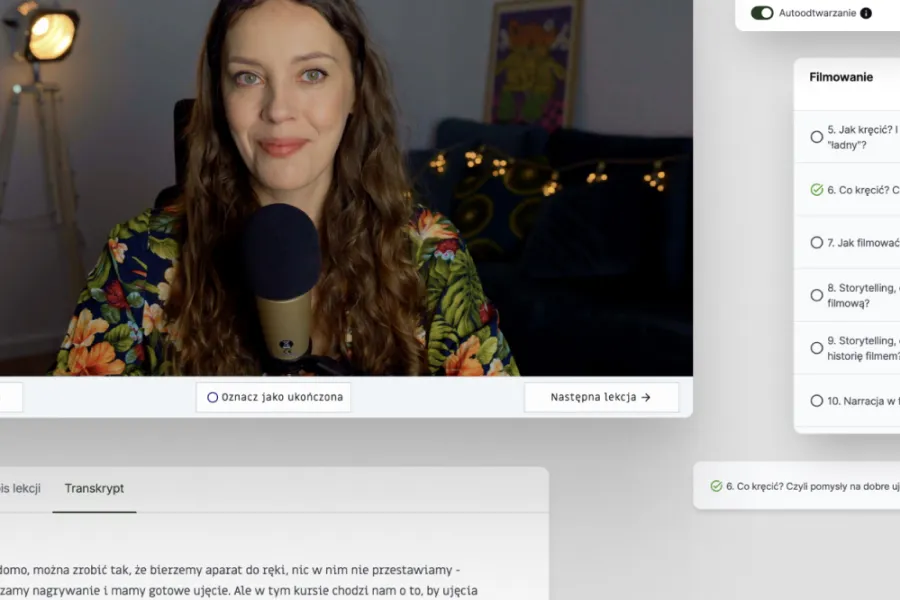Click the circle icon beside lesson 10 Narracja
The height and width of the screenshot is (600, 900).
coord(817,401)
